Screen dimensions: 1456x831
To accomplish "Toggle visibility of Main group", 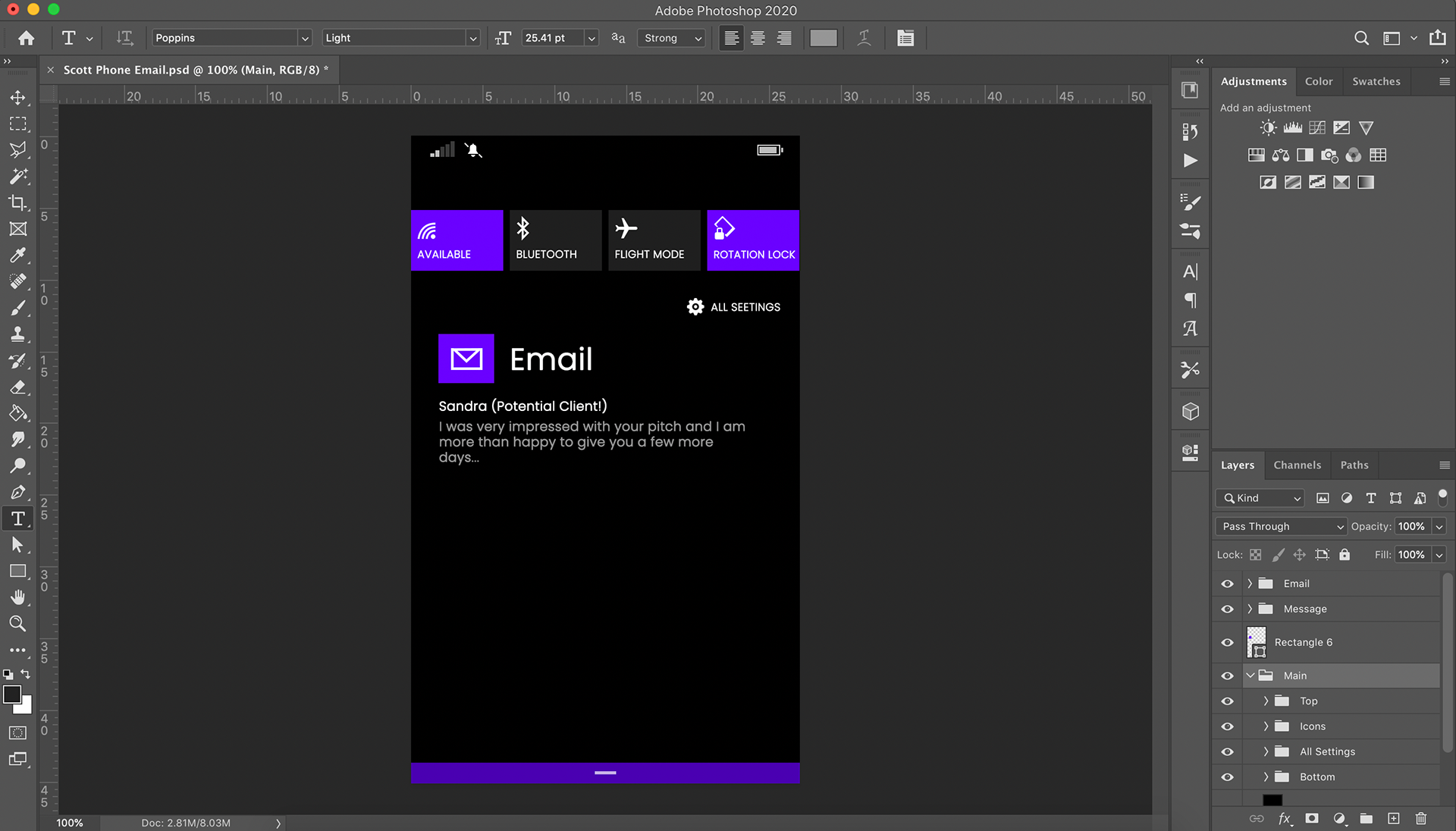I will click(x=1227, y=676).
